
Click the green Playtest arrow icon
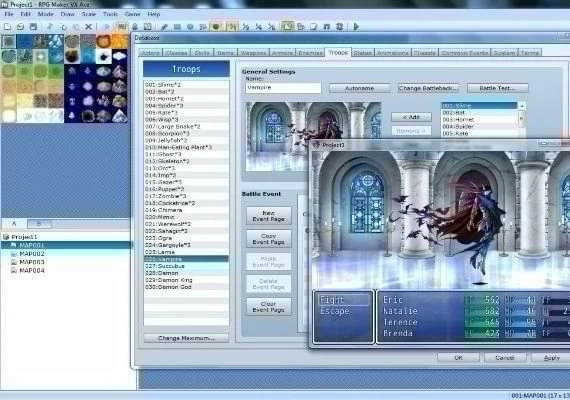pyautogui.click(x=356, y=27)
